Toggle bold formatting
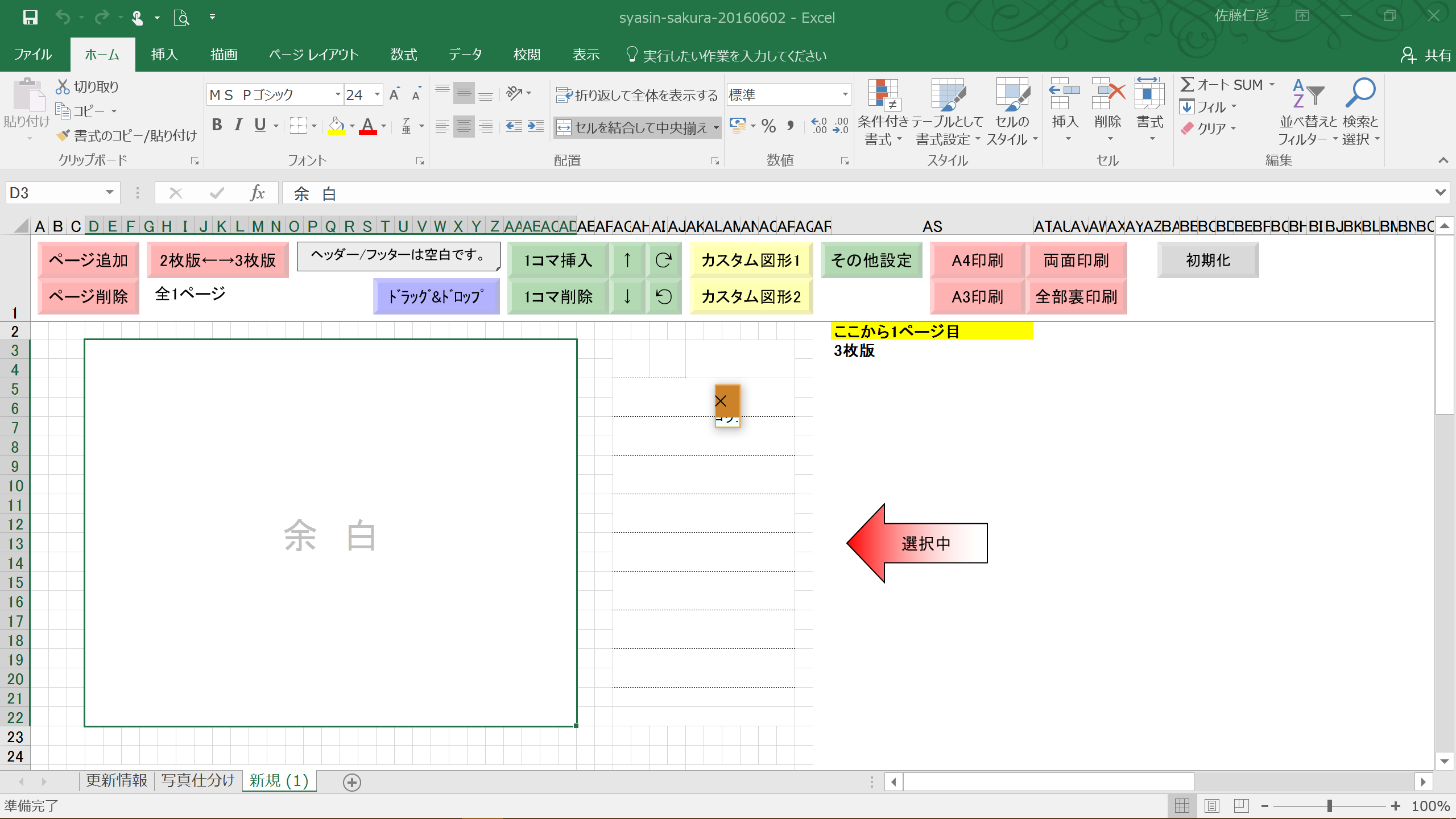The width and height of the screenshot is (1456, 819). tap(217, 125)
